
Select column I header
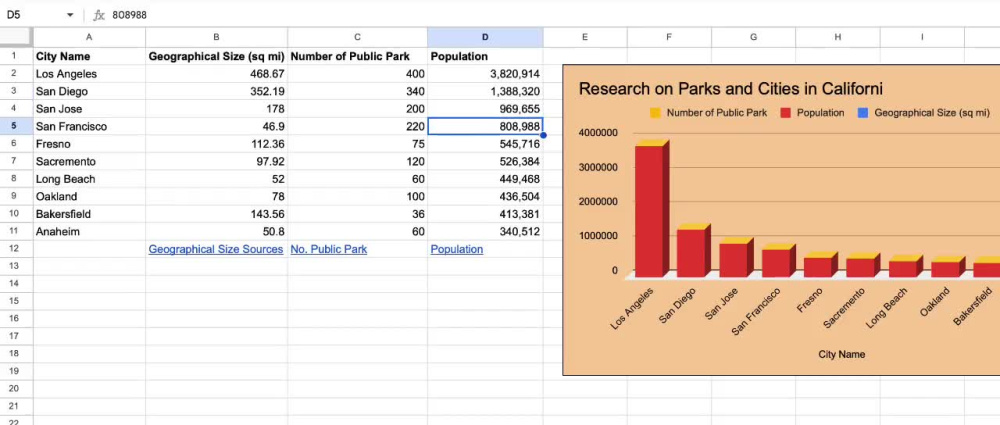point(922,38)
